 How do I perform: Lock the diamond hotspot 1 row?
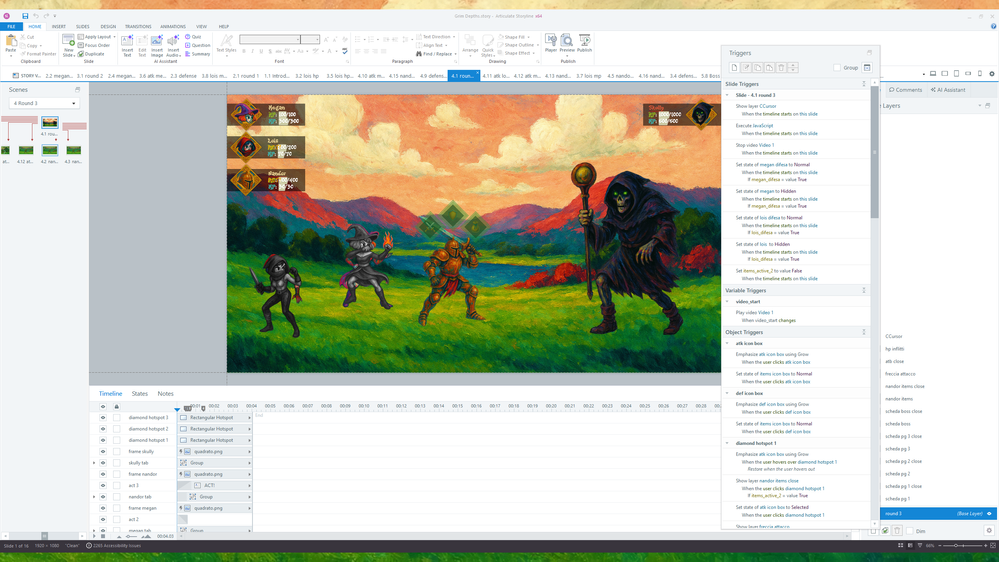[117, 440]
